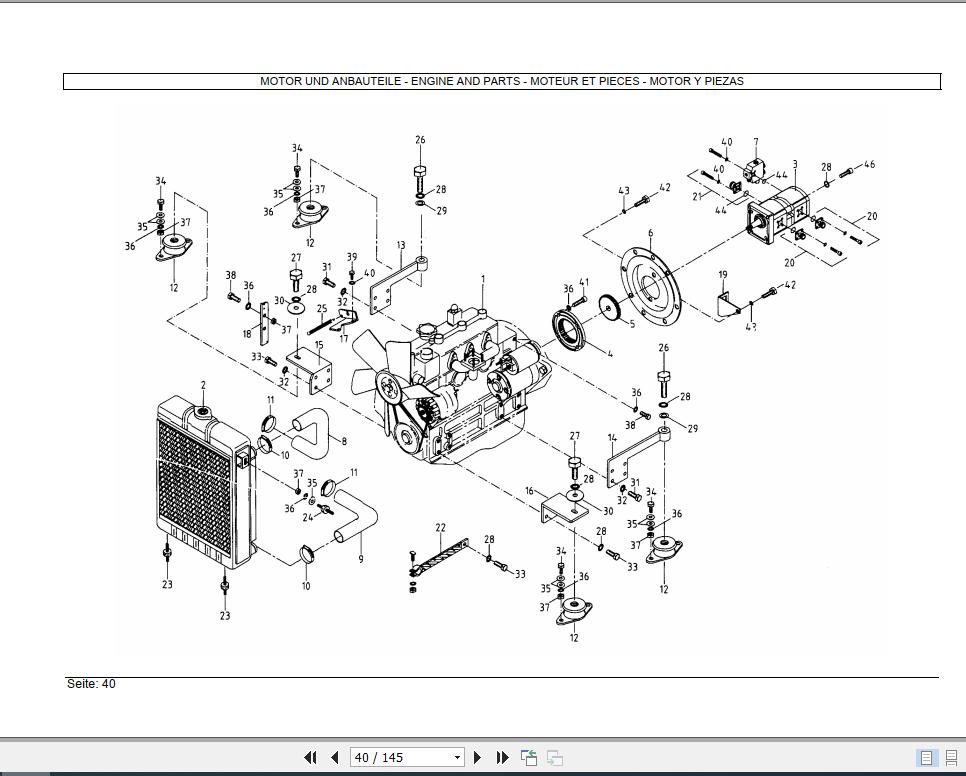Jump to the first page icon
The width and height of the screenshot is (966, 776).
click(x=311, y=757)
